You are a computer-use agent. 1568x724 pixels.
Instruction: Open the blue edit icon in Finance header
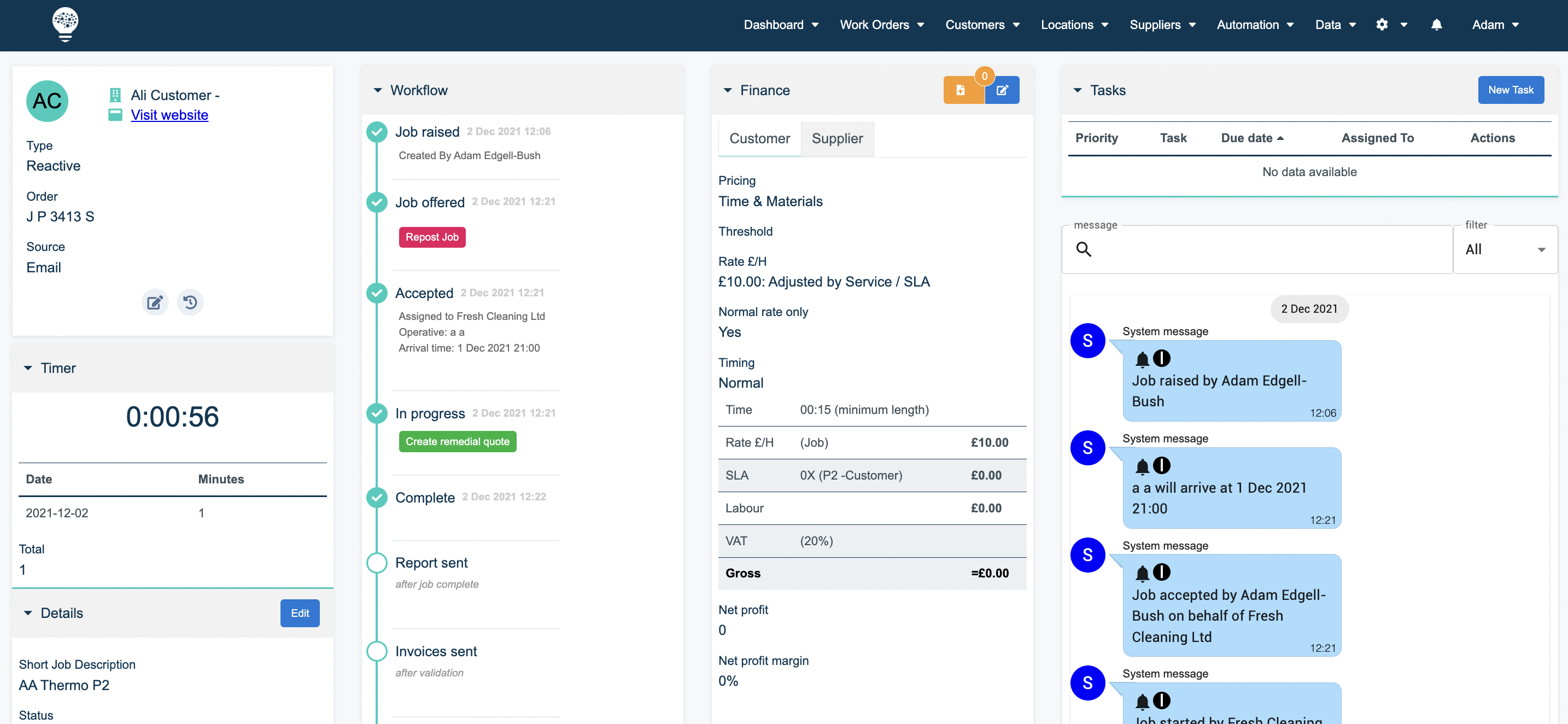(1003, 90)
